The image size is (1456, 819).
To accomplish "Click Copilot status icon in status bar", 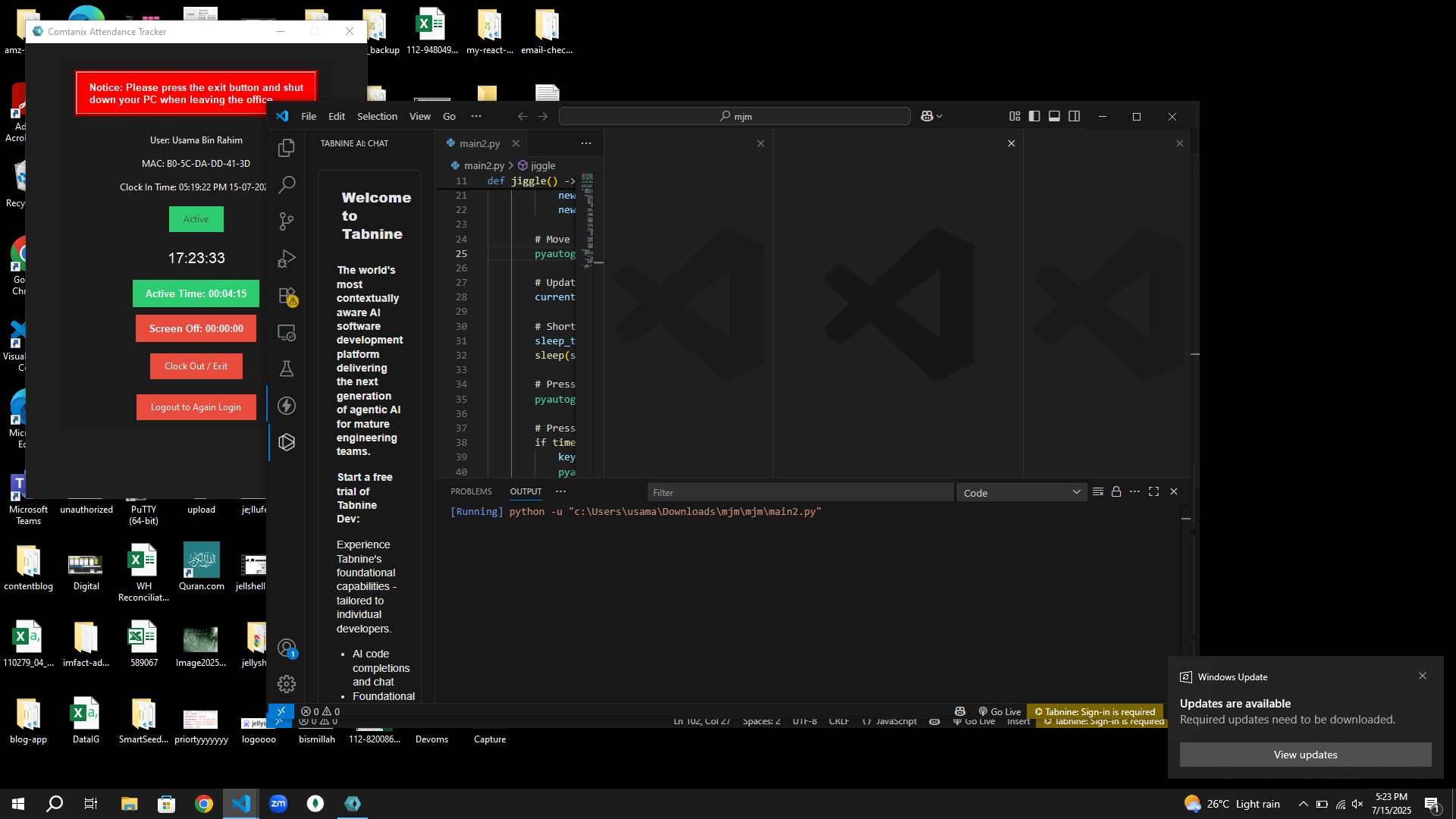I will [960, 711].
